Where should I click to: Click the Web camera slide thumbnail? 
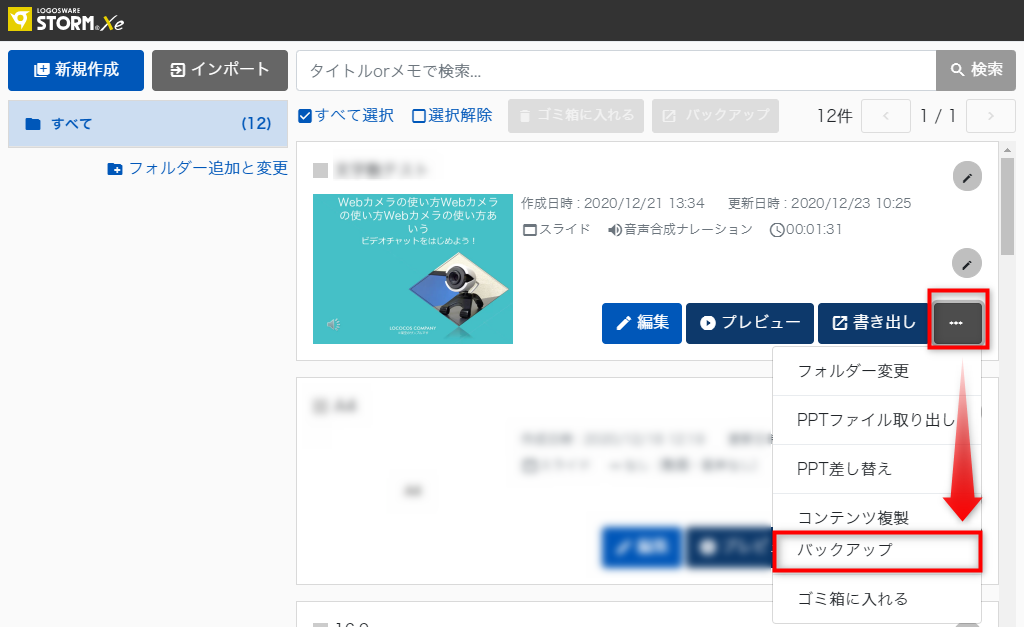tap(412, 268)
